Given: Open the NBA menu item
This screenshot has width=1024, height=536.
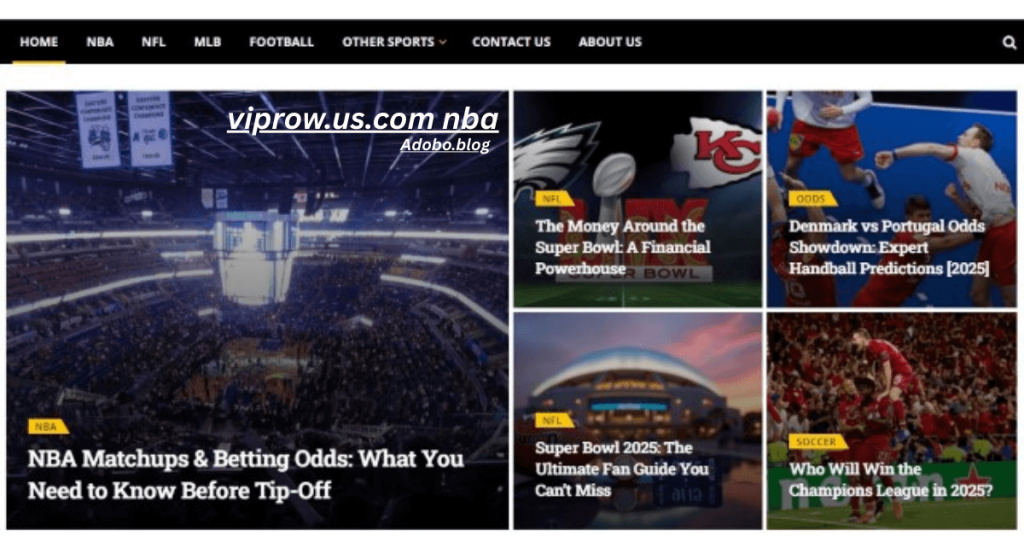Looking at the screenshot, I should [100, 42].
